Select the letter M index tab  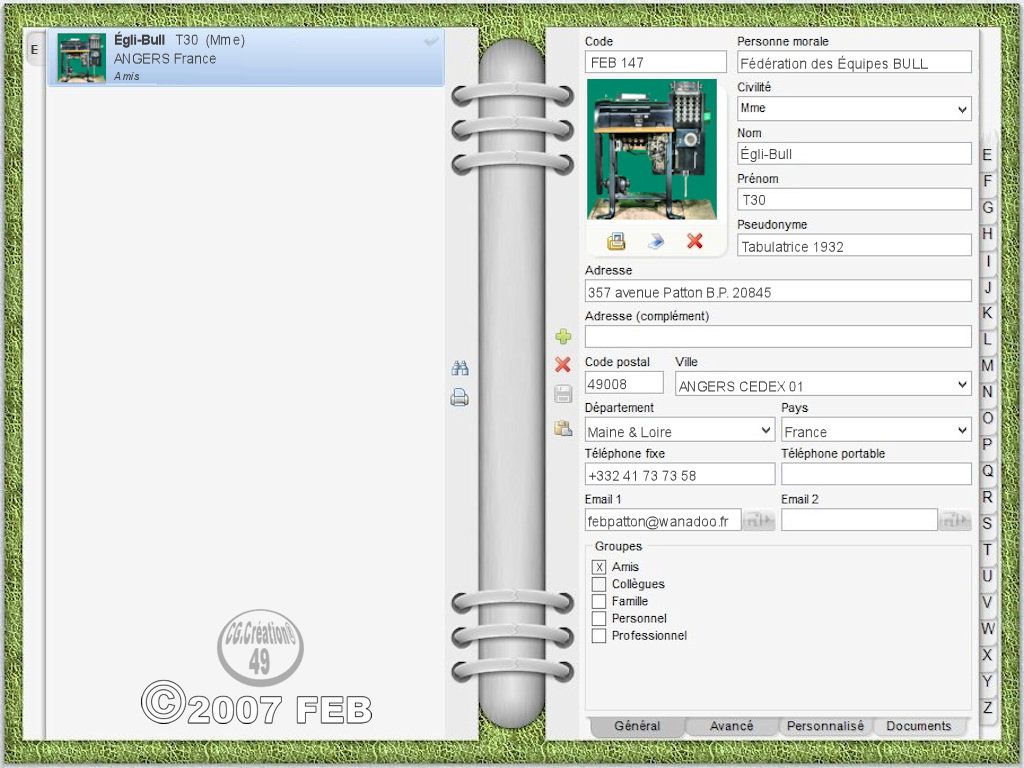point(987,366)
